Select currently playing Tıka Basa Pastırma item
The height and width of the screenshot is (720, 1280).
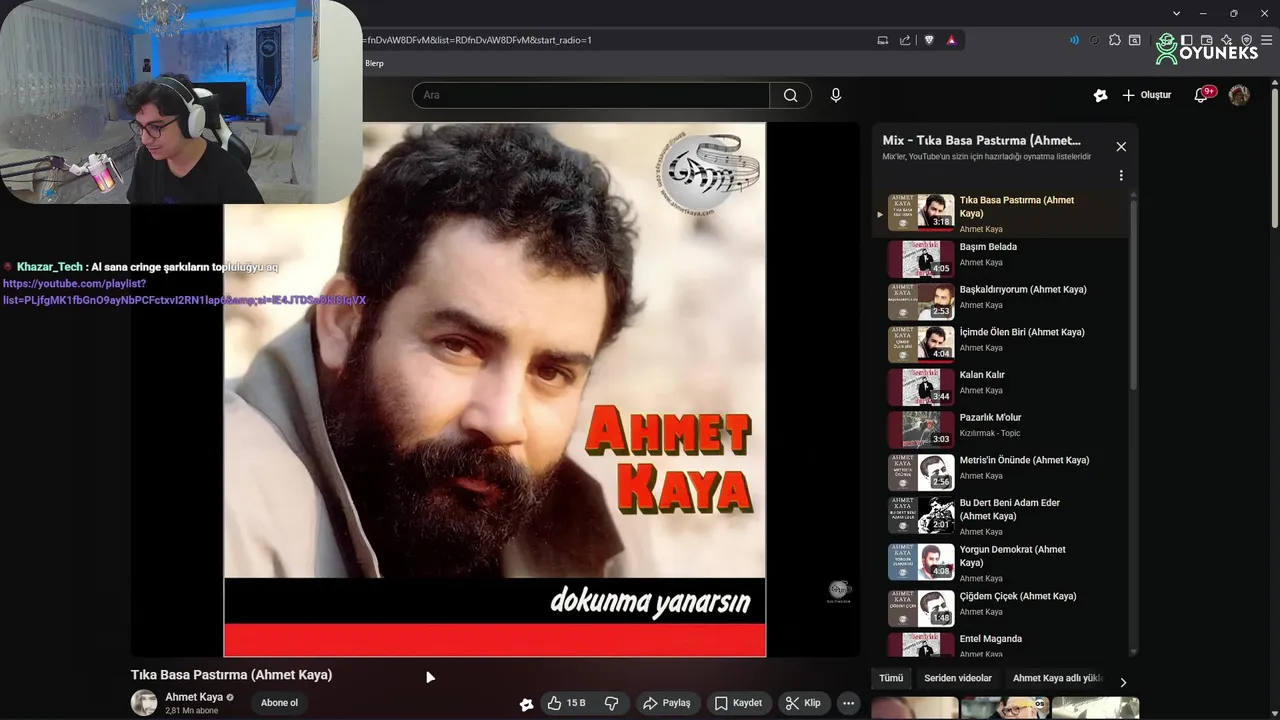pyautogui.click(x=1000, y=213)
